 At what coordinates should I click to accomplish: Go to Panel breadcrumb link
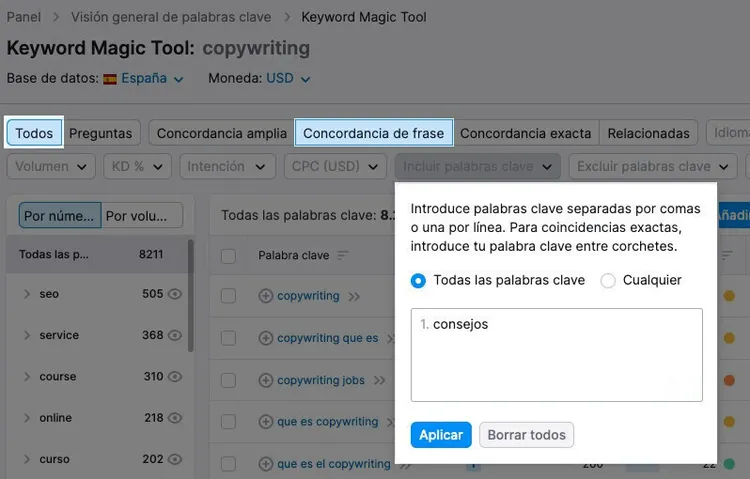(x=23, y=17)
